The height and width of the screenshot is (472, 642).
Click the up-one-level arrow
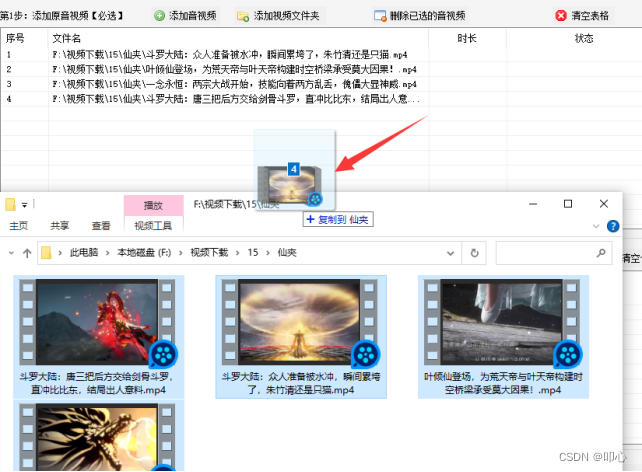click(x=27, y=253)
